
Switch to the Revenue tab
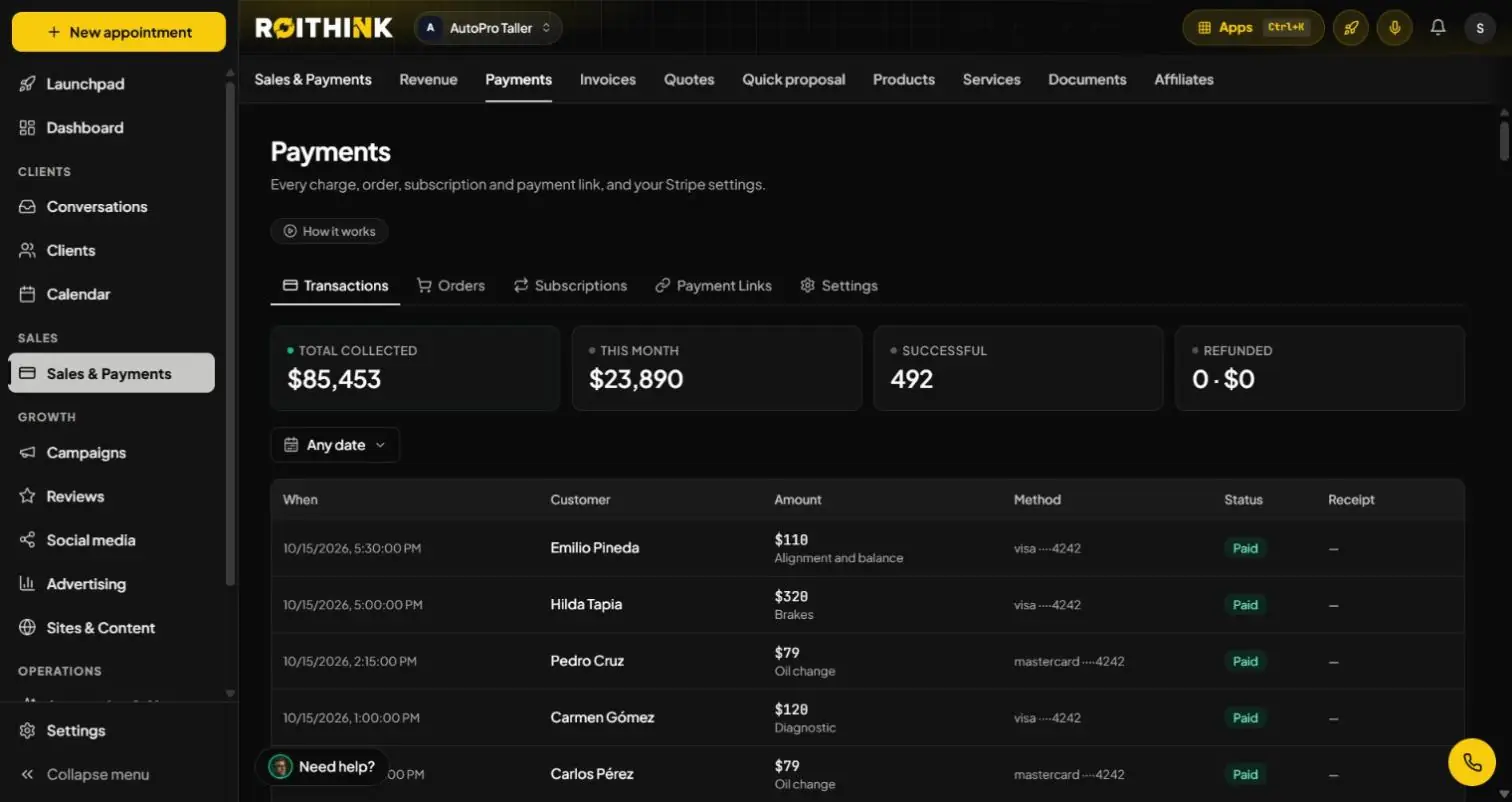pyautogui.click(x=428, y=80)
